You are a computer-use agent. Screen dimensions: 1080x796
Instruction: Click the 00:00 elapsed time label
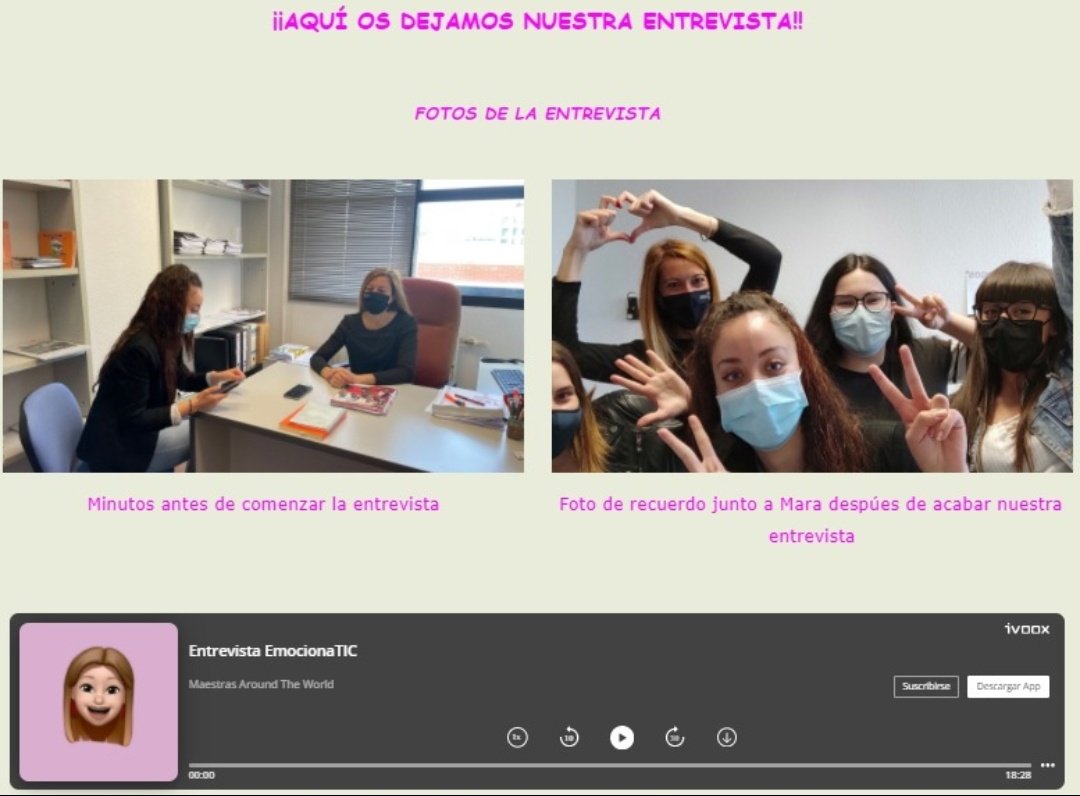click(x=202, y=775)
